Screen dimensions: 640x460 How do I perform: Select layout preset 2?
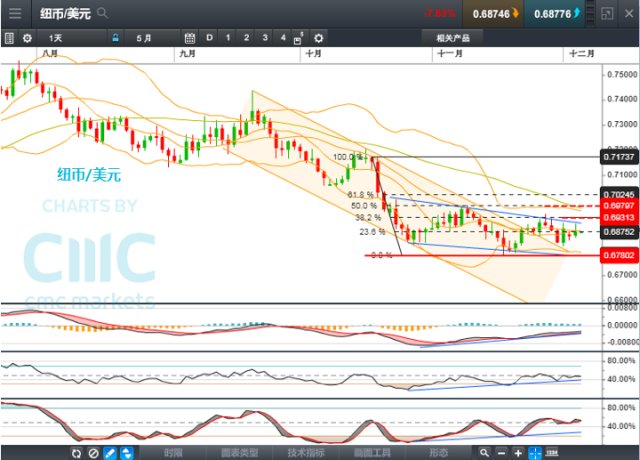[x=246, y=38]
